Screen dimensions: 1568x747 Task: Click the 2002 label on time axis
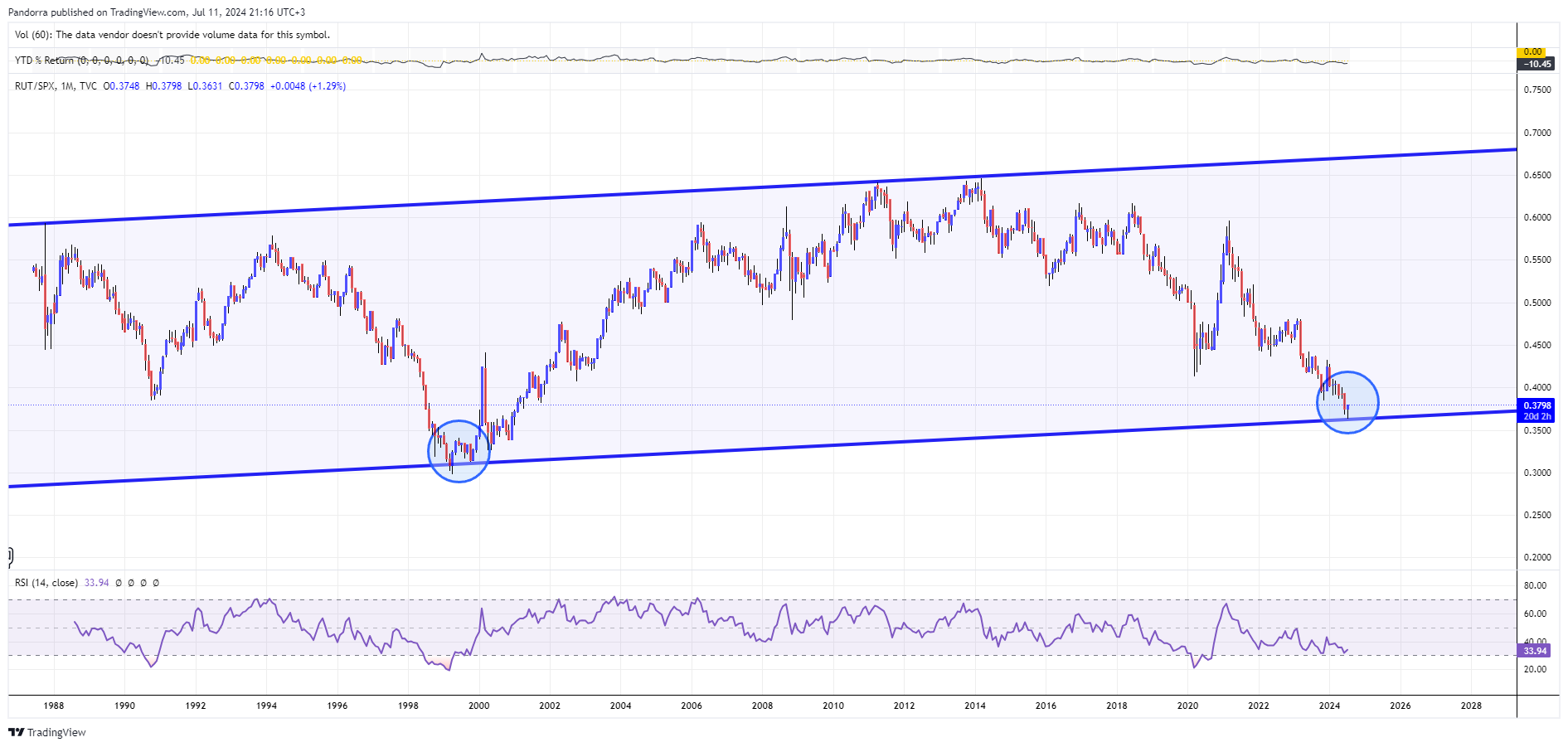point(550,706)
